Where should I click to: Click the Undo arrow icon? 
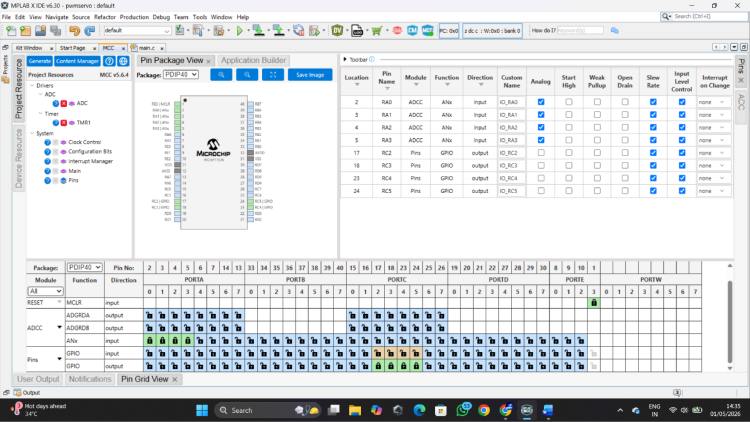pyautogui.click(x=74, y=31)
